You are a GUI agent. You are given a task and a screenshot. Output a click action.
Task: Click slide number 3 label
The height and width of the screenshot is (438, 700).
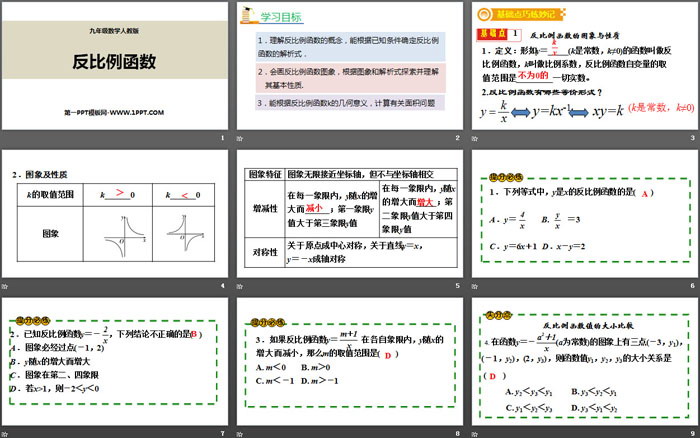pyautogui.click(x=692, y=138)
